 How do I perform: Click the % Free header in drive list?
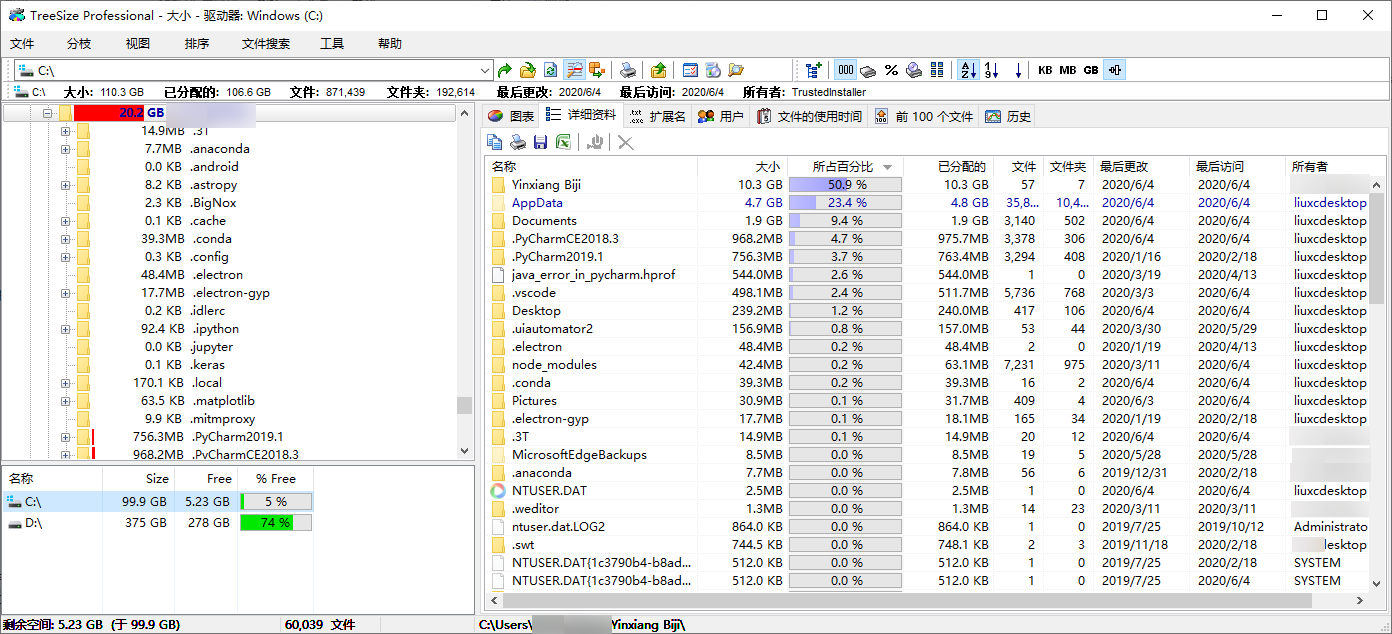pos(275,479)
